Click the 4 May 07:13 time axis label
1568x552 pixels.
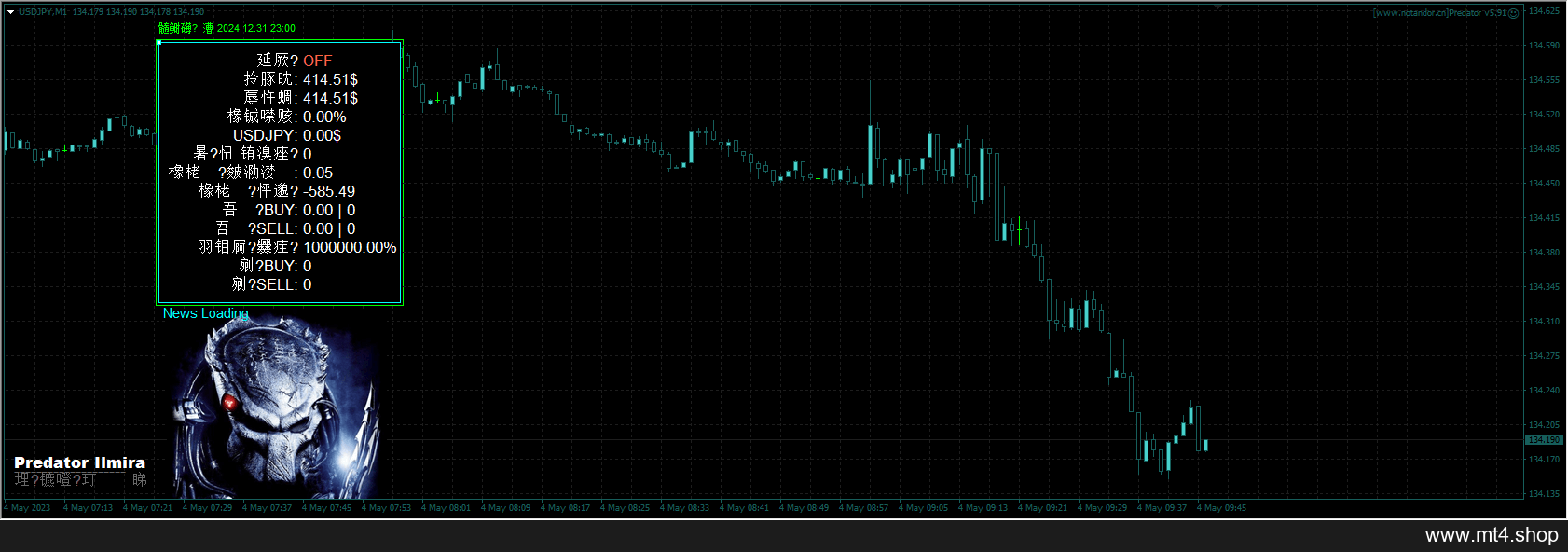88,508
